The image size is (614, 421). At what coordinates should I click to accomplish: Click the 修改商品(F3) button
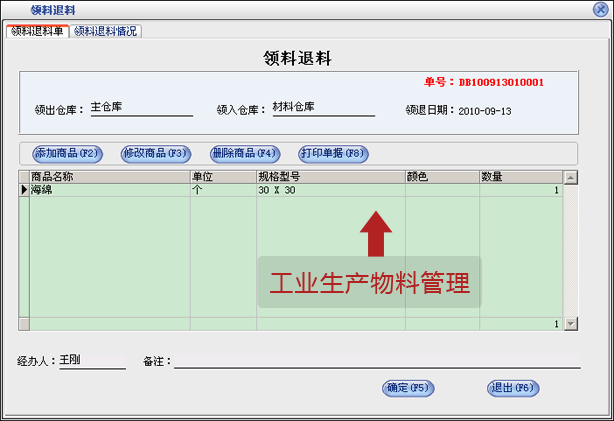[x=155, y=154]
